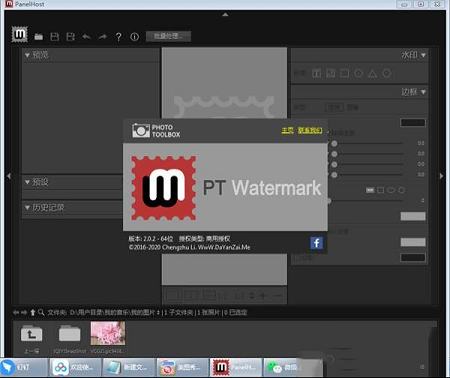The image size is (450, 378).
Task: Click the bottom of four border sliders
Action: coord(334,175)
